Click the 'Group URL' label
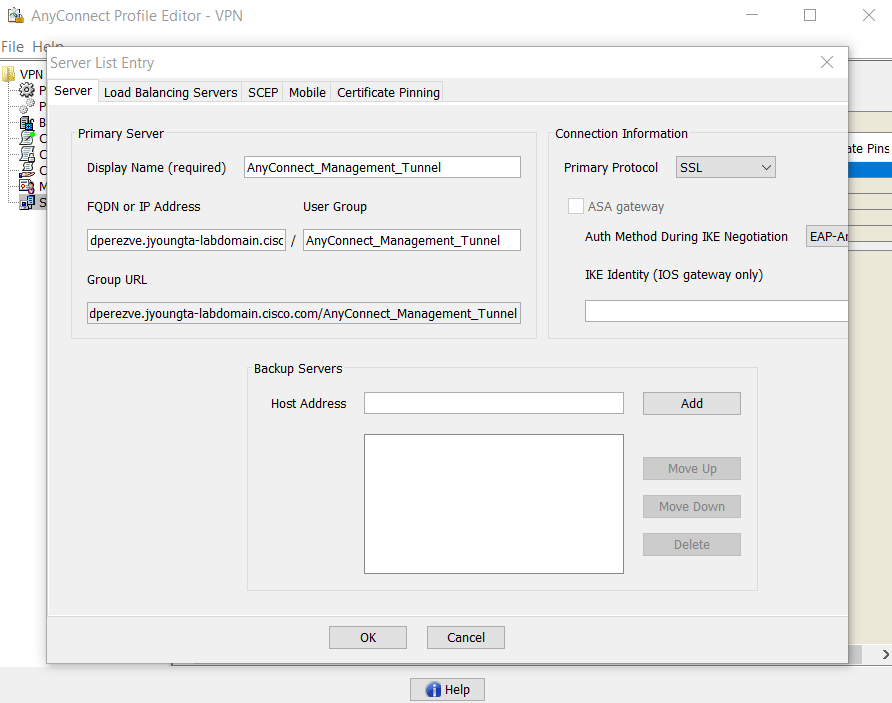Screen dimensions: 892x703 click(x=117, y=280)
